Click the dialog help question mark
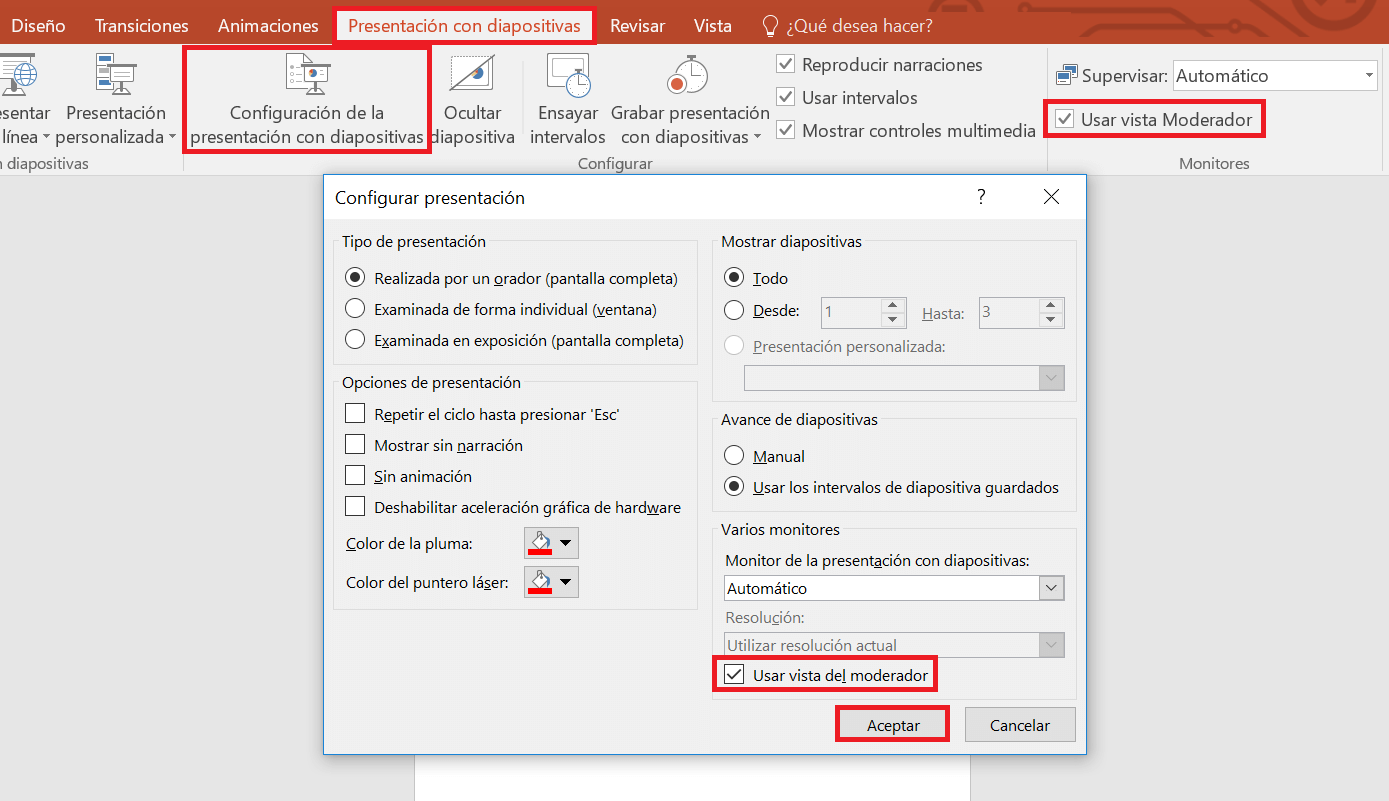The width and height of the screenshot is (1389, 801). click(x=981, y=197)
